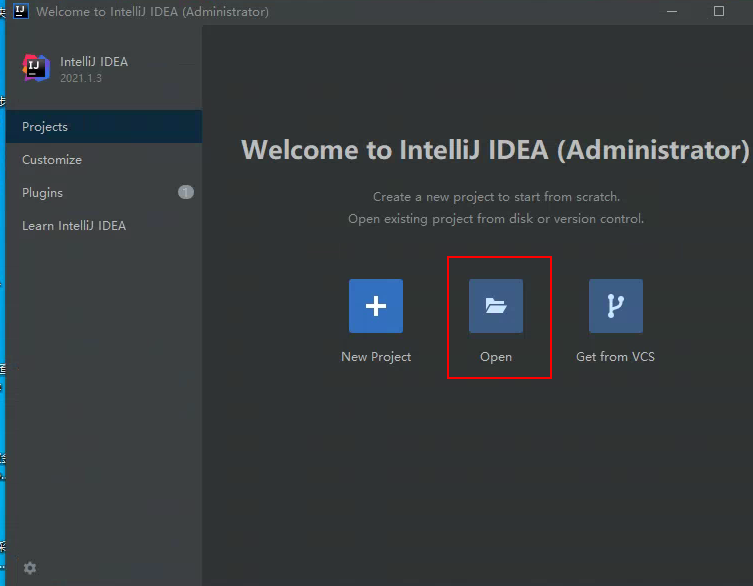The height and width of the screenshot is (586, 753).
Task: Maximize the IntelliJ welcome window
Action: [x=719, y=11]
